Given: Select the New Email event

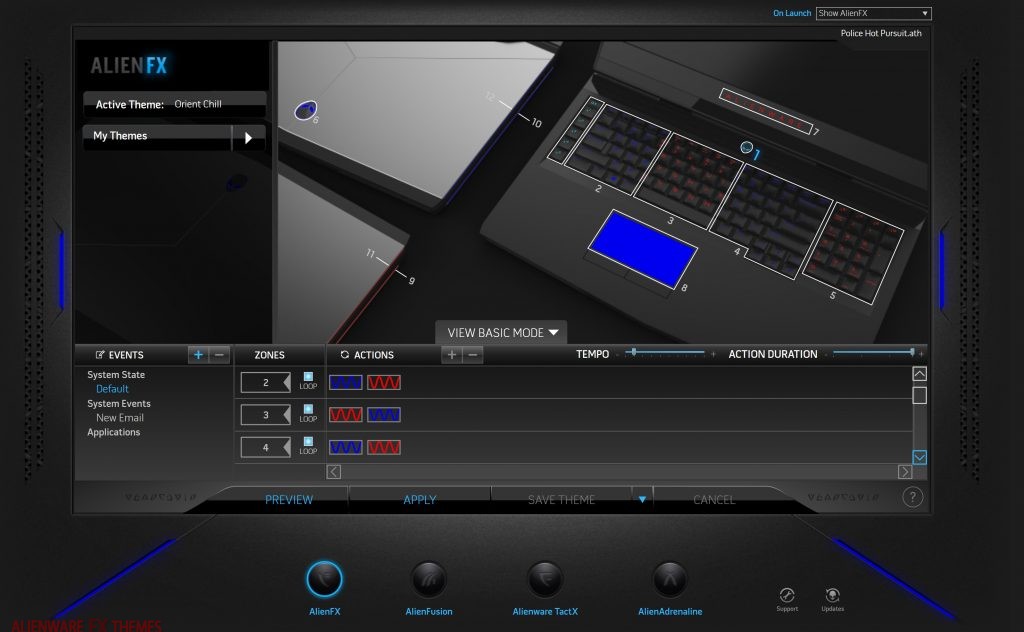Looking at the screenshot, I should [x=120, y=418].
